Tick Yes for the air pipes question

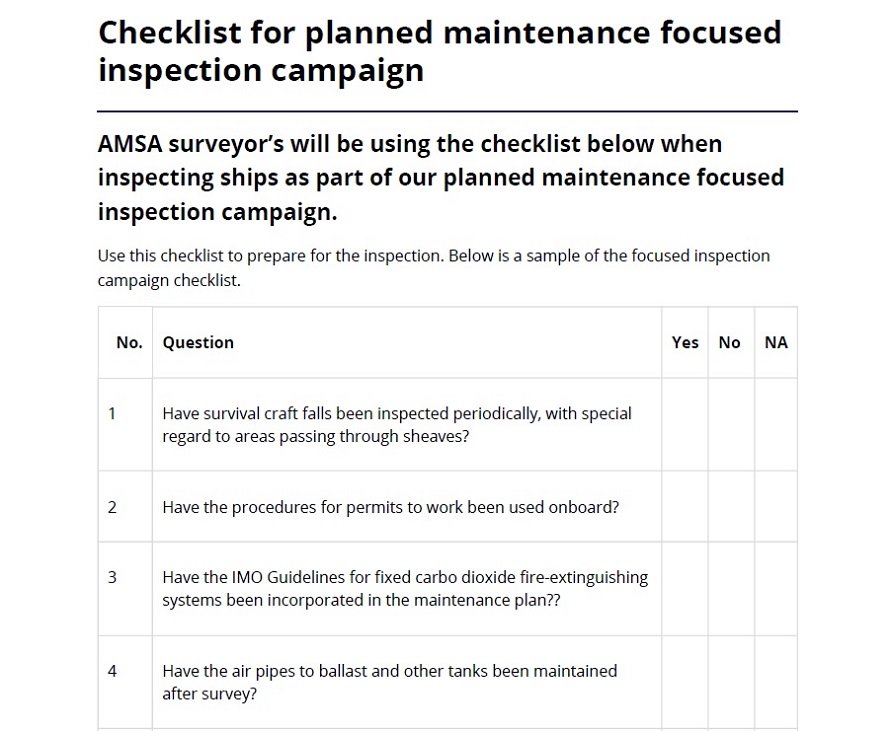(x=685, y=682)
